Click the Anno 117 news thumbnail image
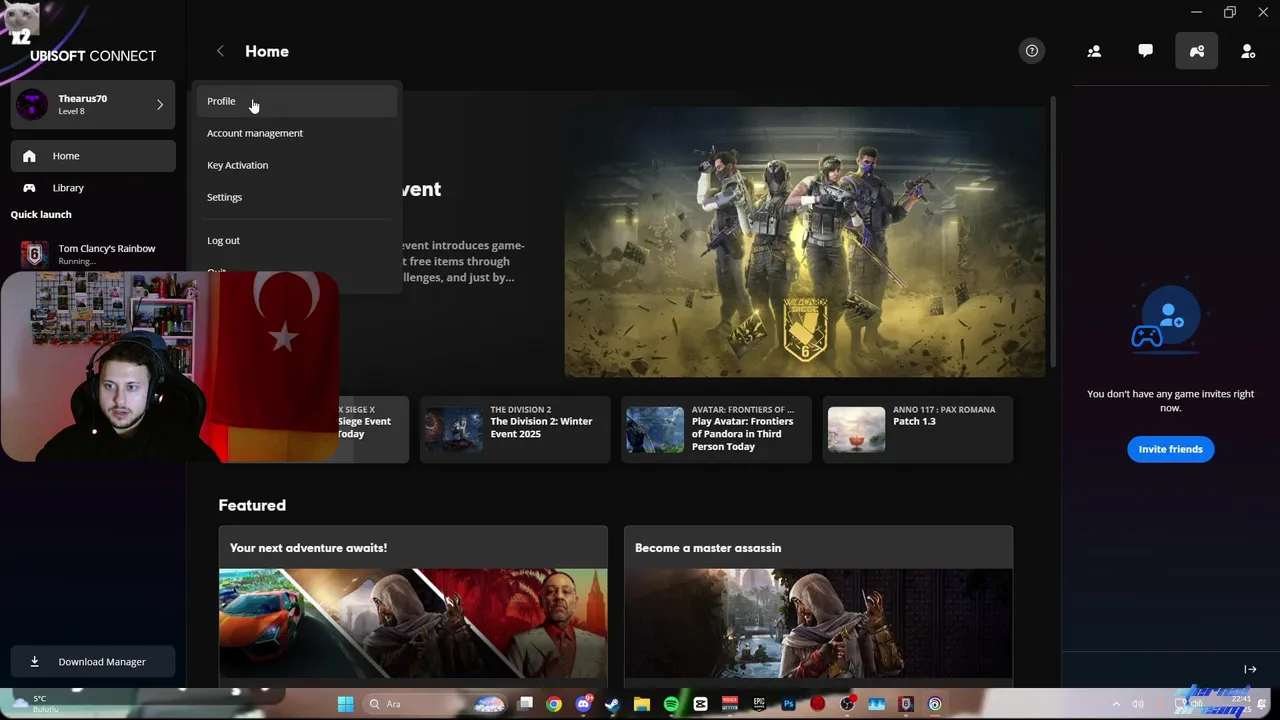 pos(856,430)
